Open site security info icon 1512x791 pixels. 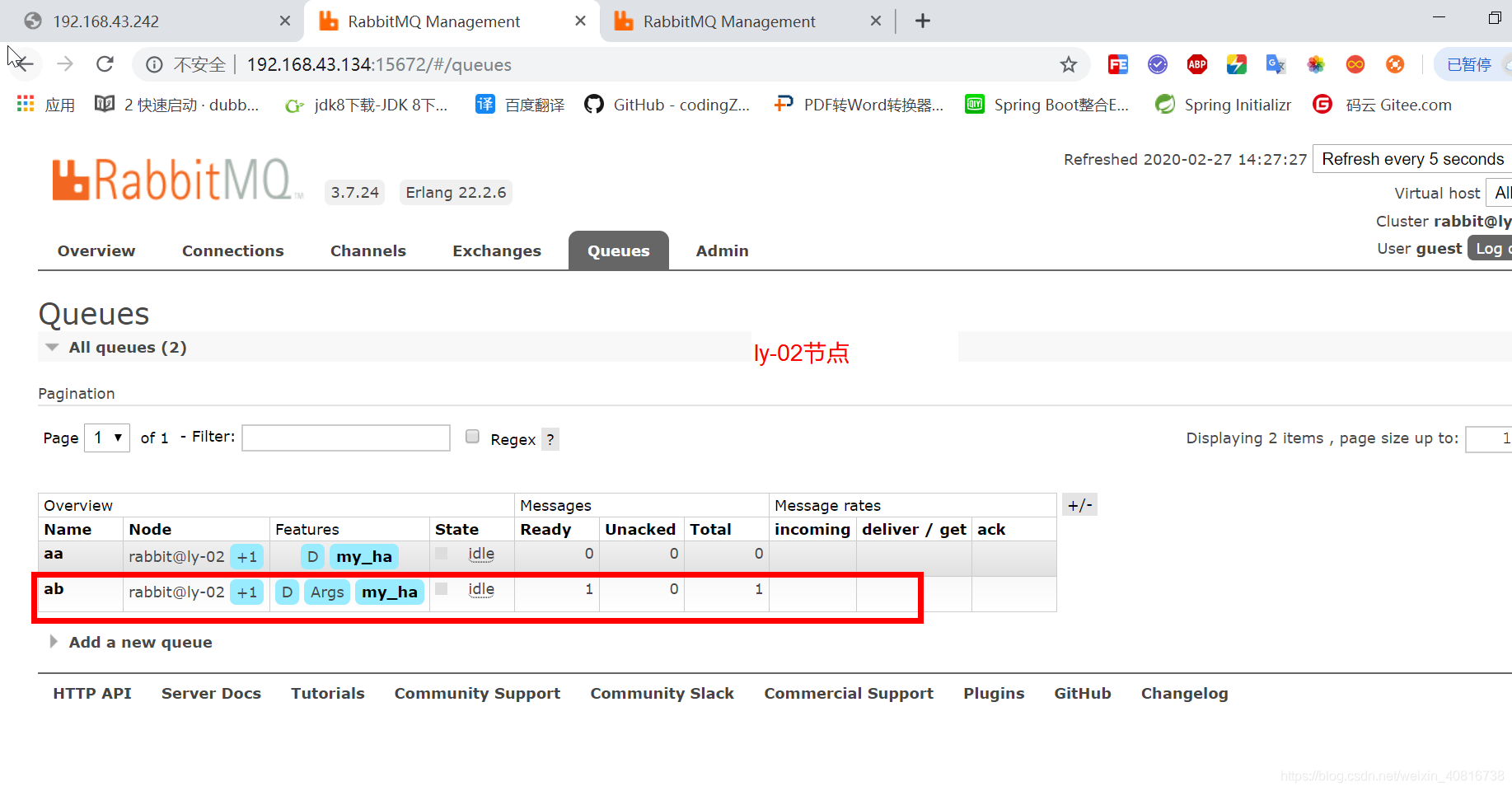coord(154,64)
